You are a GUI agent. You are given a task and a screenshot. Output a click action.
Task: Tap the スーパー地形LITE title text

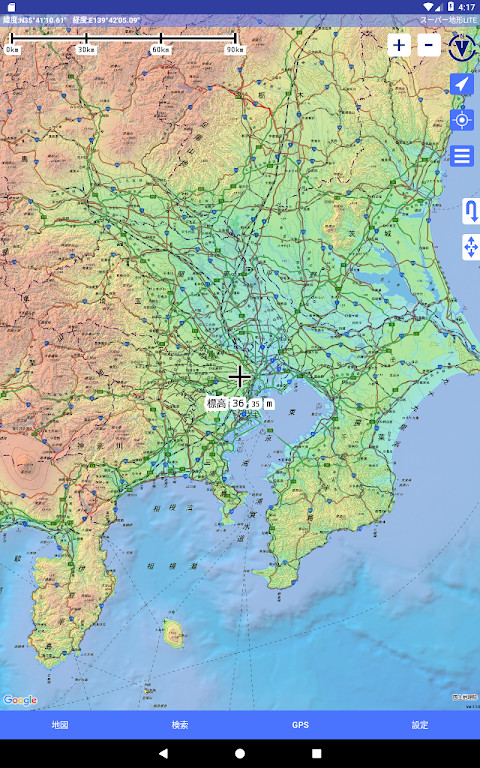(x=448, y=20)
